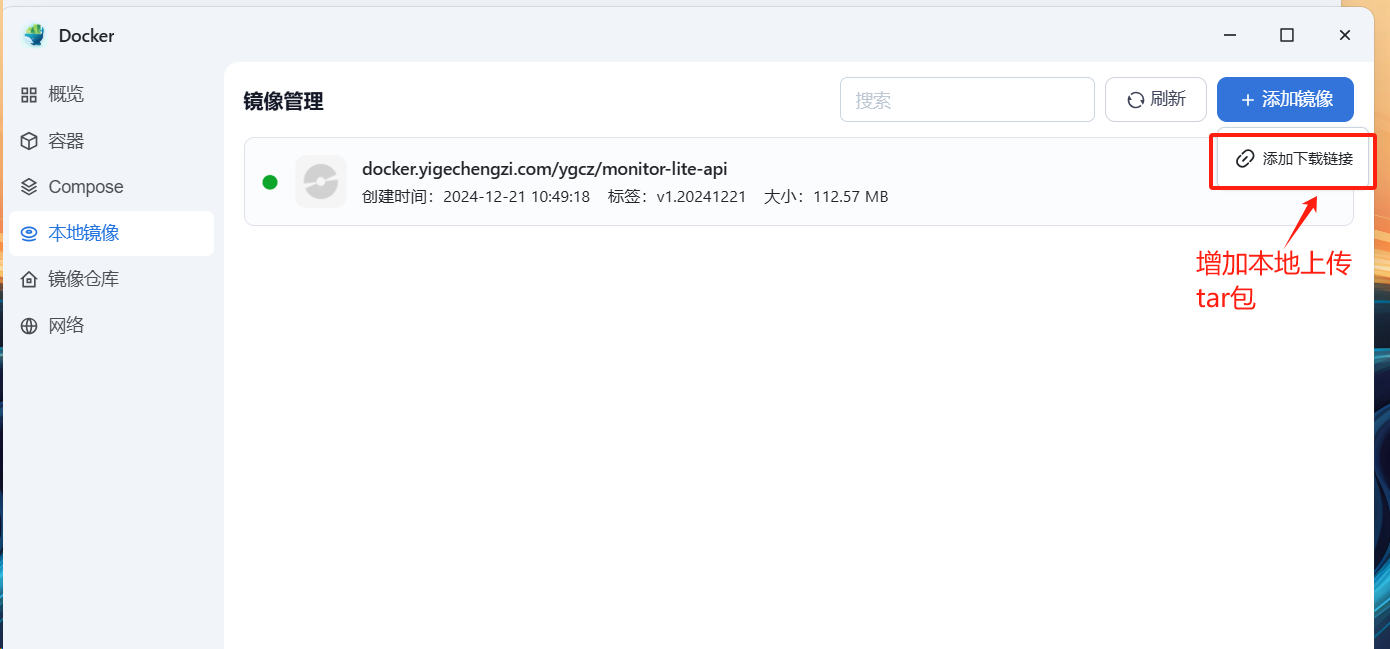Viewport: 1390px width, 649px height.
Task: Click the 网络 globe icon
Action: [29, 325]
